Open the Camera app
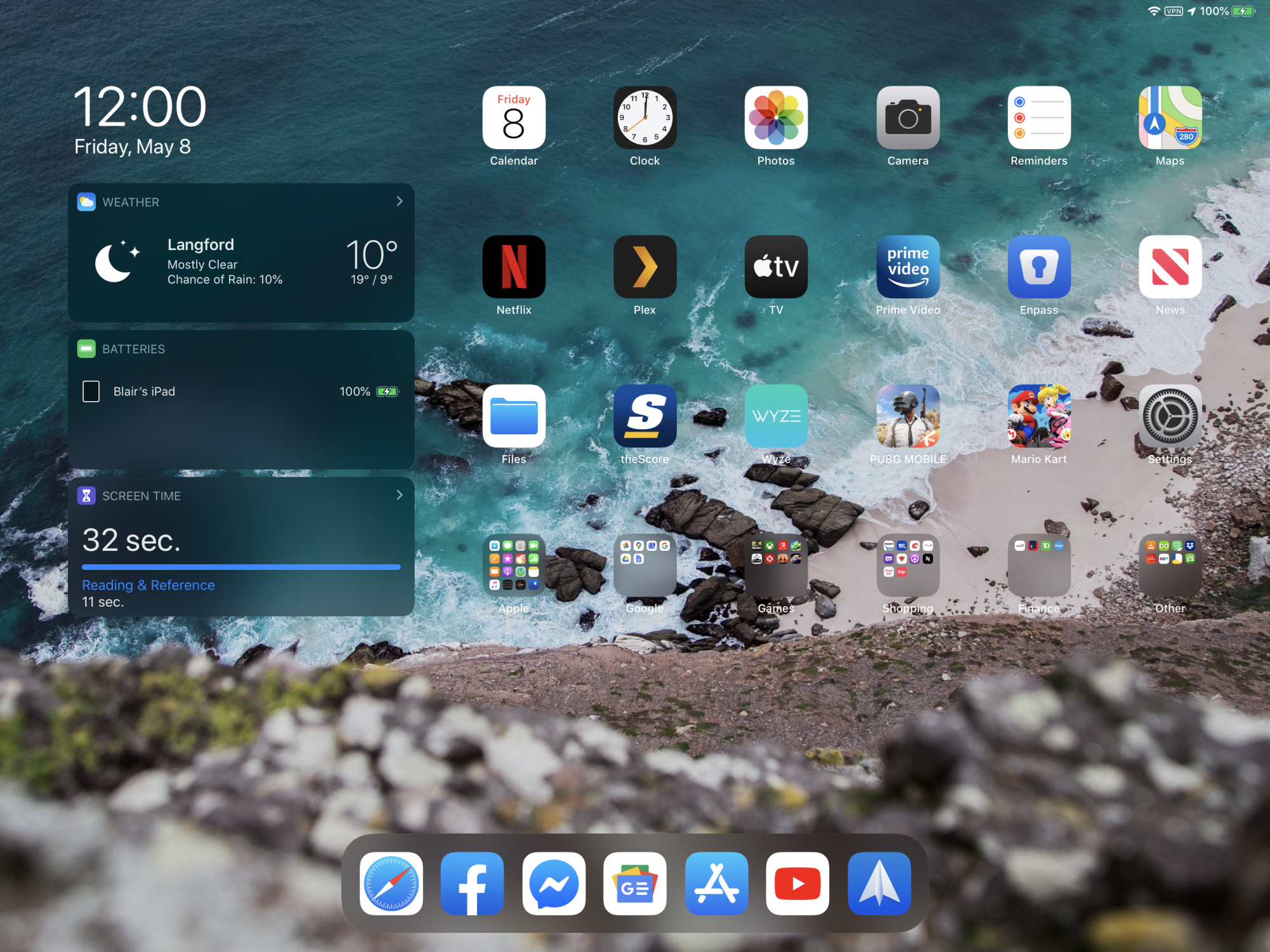The width and height of the screenshot is (1270, 952). [908, 117]
